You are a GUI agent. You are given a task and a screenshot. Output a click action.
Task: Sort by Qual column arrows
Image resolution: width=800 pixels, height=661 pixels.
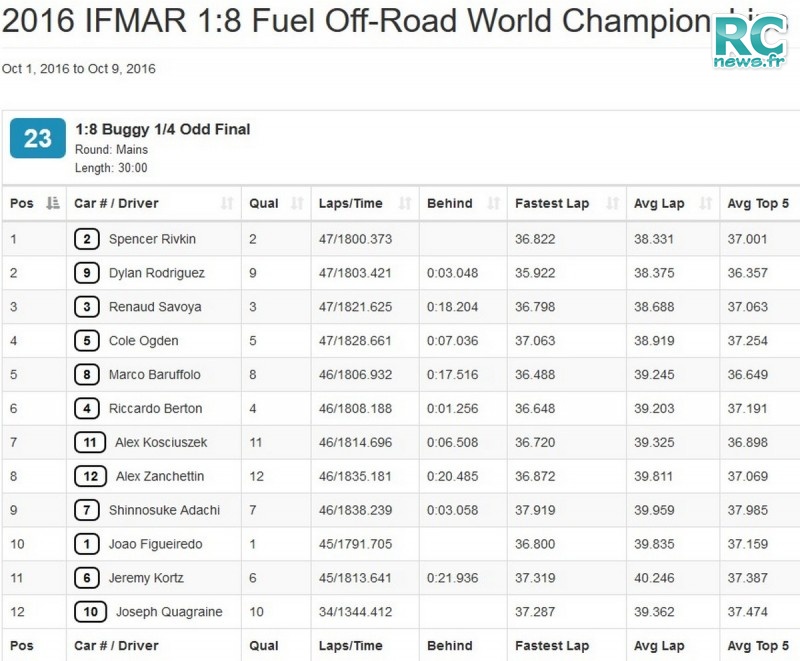(297, 204)
